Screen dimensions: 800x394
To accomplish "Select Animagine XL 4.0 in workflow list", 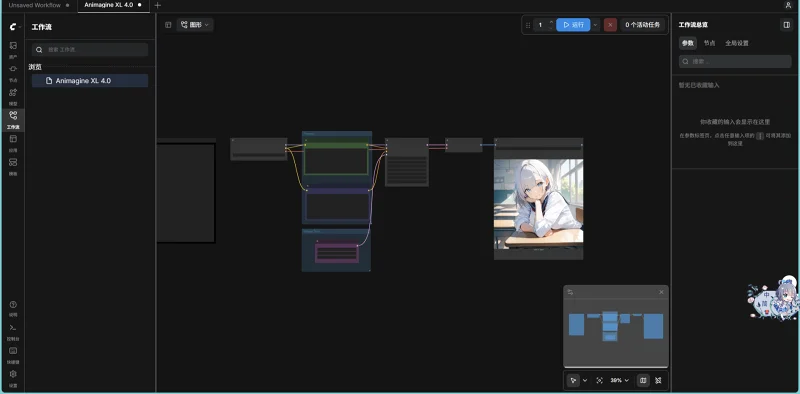I will (x=90, y=81).
